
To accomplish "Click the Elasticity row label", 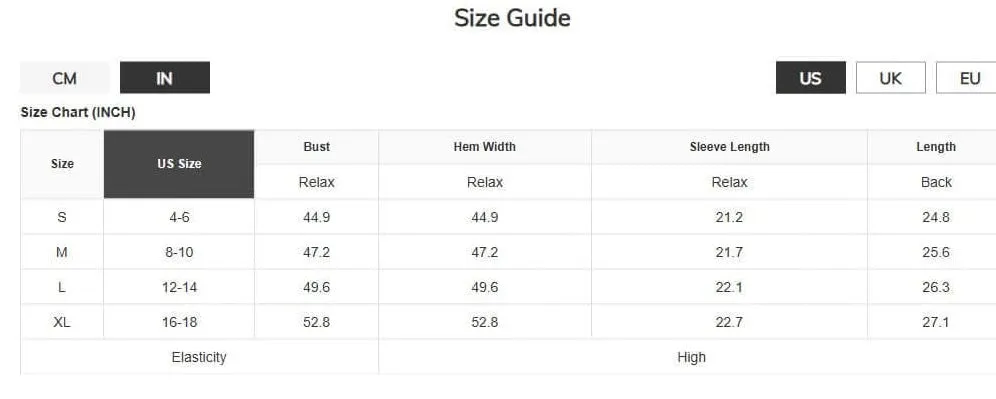I will point(199,357).
